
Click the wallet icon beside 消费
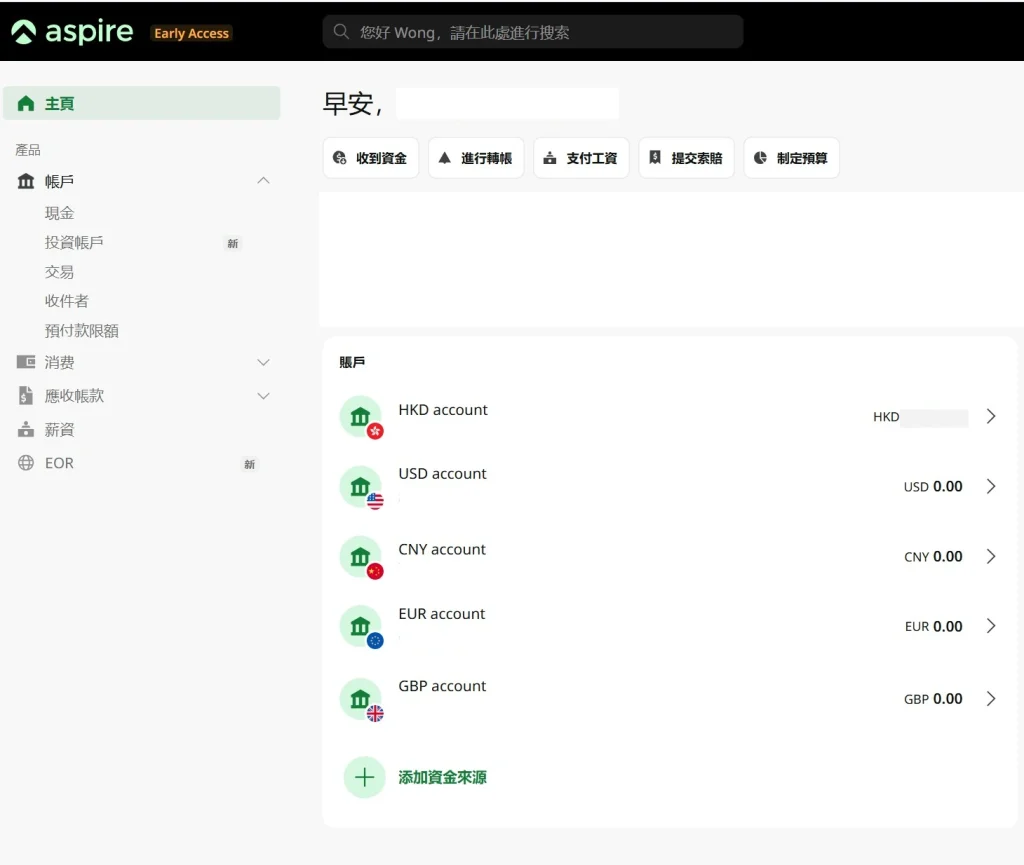(x=26, y=362)
